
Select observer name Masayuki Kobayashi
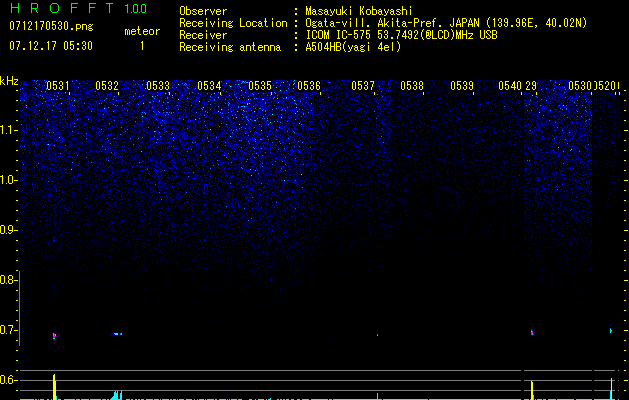(x=359, y=12)
